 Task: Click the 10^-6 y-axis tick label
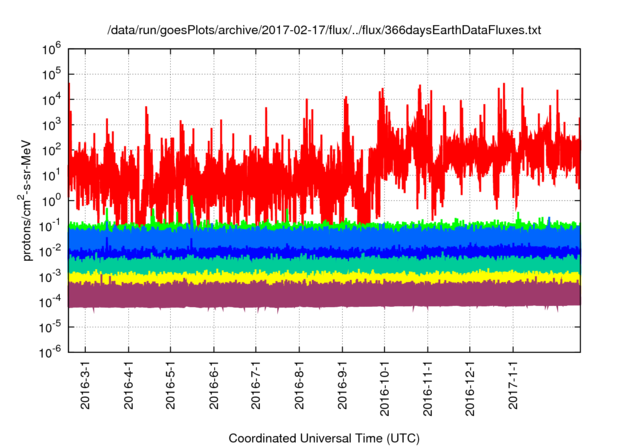pos(50,352)
